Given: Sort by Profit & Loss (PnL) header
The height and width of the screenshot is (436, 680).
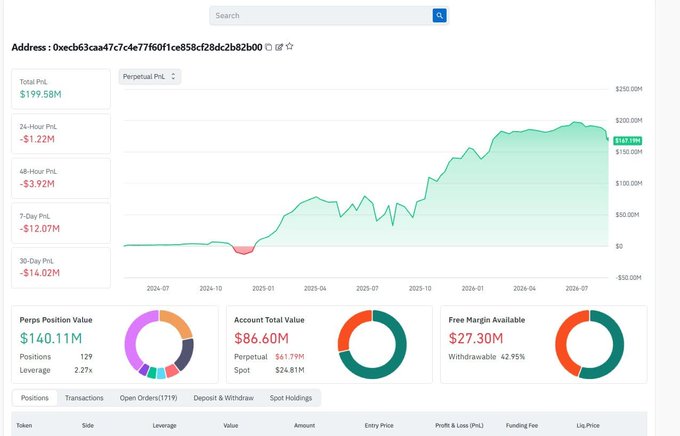Looking at the screenshot, I should point(459,426).
